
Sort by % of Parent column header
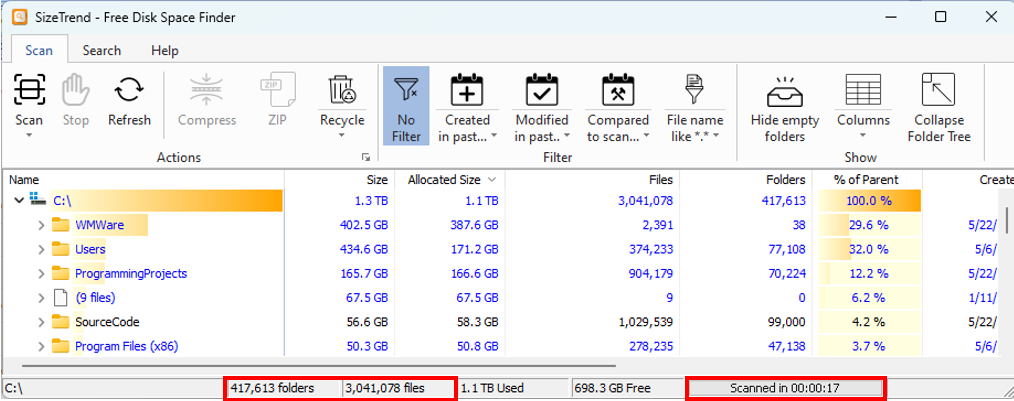click(x=867, y=180)
